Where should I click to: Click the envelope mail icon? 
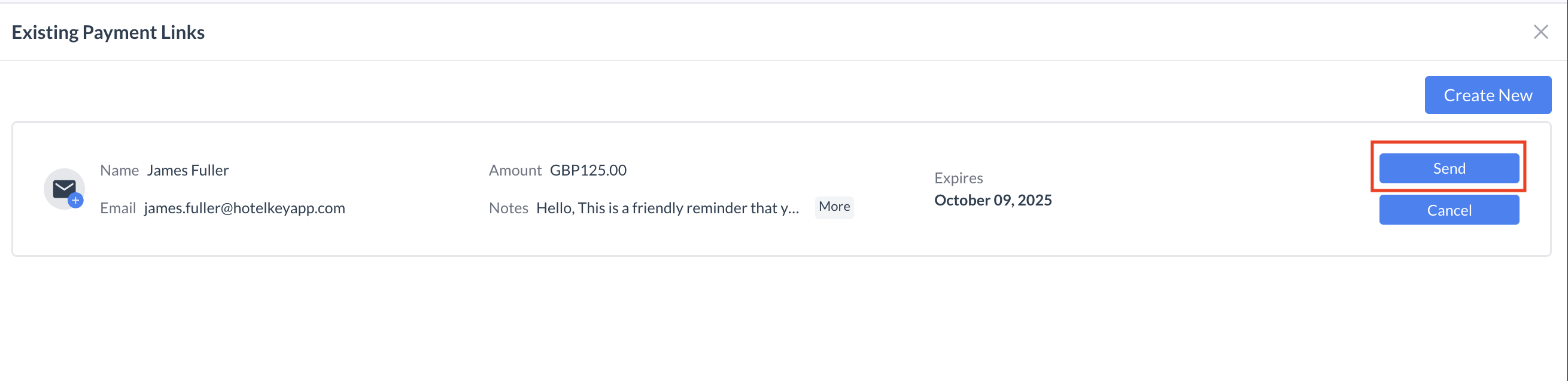coord(63,188)
